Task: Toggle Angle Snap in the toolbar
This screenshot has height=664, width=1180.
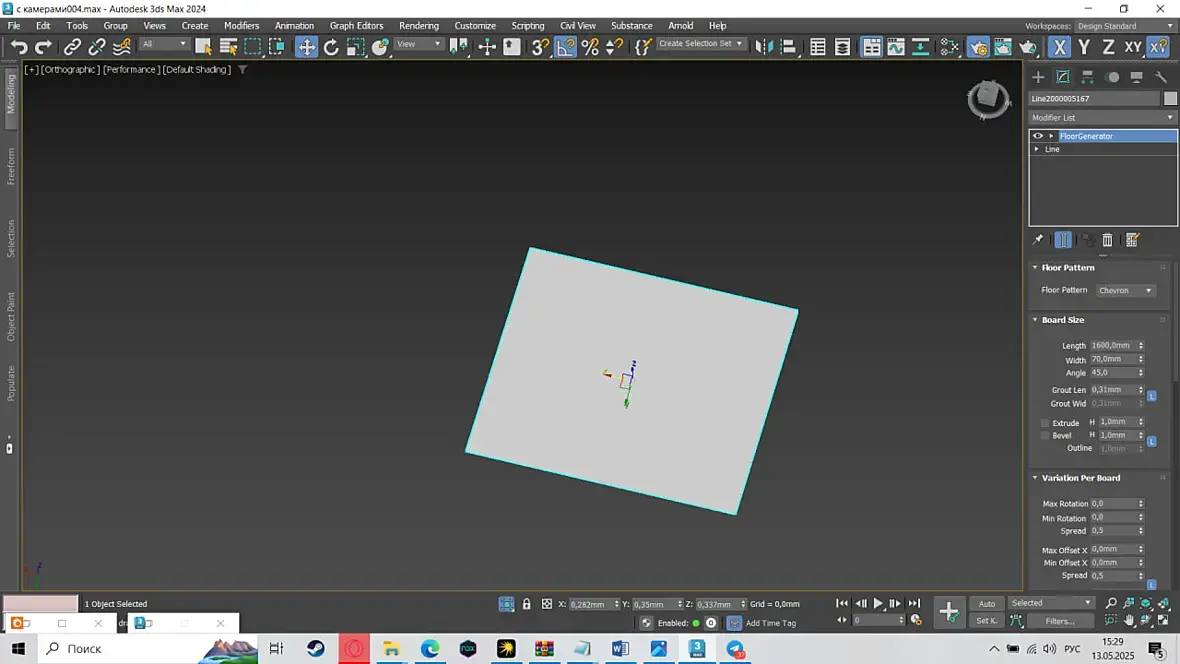Action: click(x=566, y=47)
